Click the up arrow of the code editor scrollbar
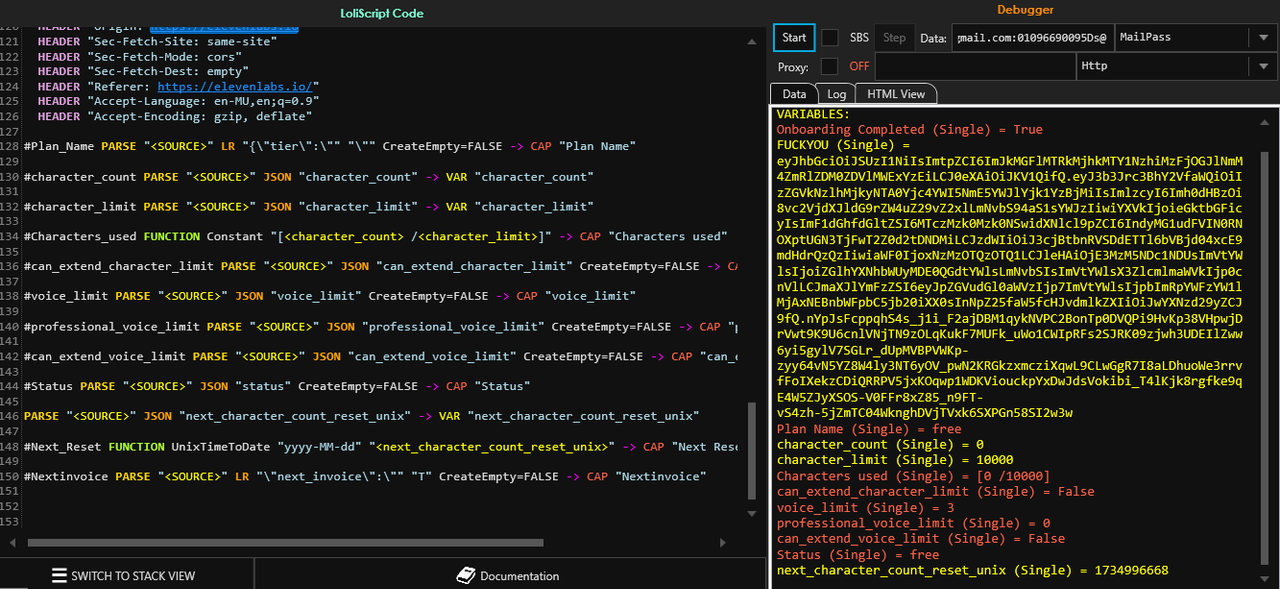1280x589 pixels. tap(753, 41)
